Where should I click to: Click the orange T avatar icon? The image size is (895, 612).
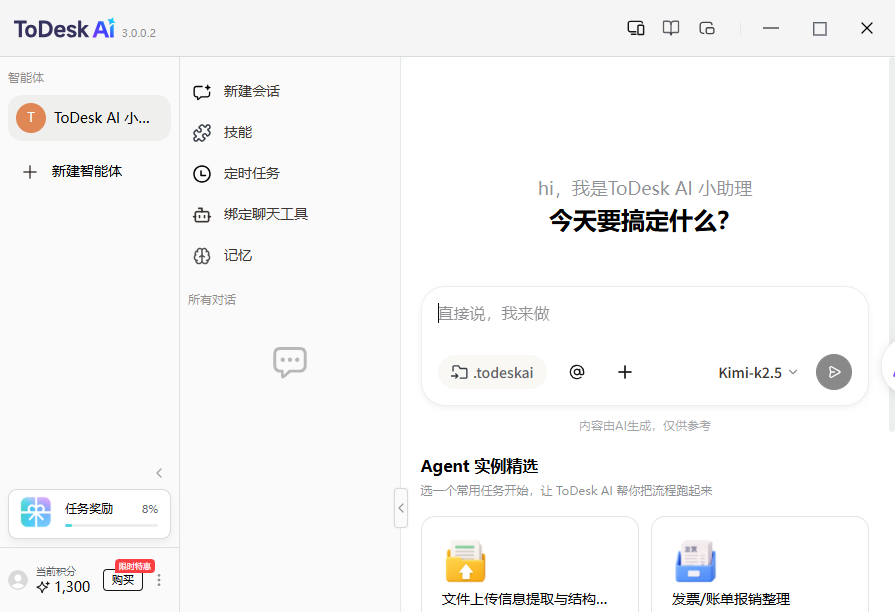pyautogui.click(x=31, y=118)
